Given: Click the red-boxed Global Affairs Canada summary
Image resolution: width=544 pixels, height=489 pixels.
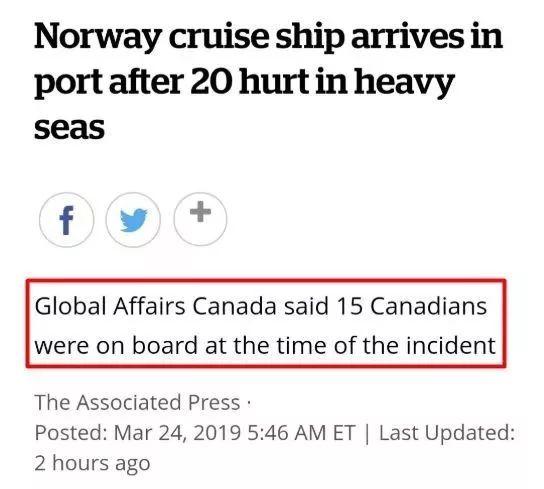Looking at the screenshot, I should click(x=266, y=323).
